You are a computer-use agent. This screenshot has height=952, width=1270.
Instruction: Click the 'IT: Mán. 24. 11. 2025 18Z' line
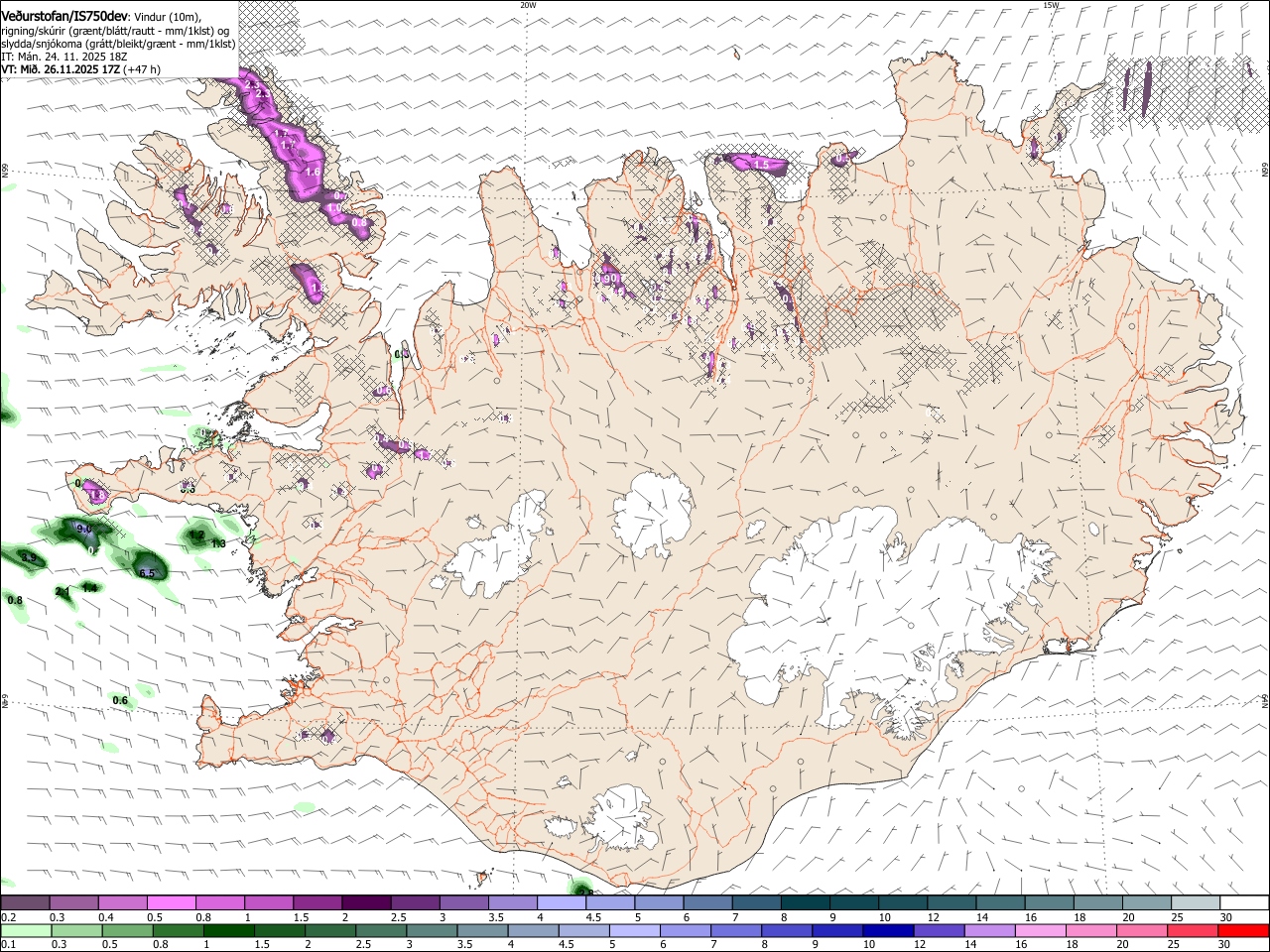click(x=64, y=57)
